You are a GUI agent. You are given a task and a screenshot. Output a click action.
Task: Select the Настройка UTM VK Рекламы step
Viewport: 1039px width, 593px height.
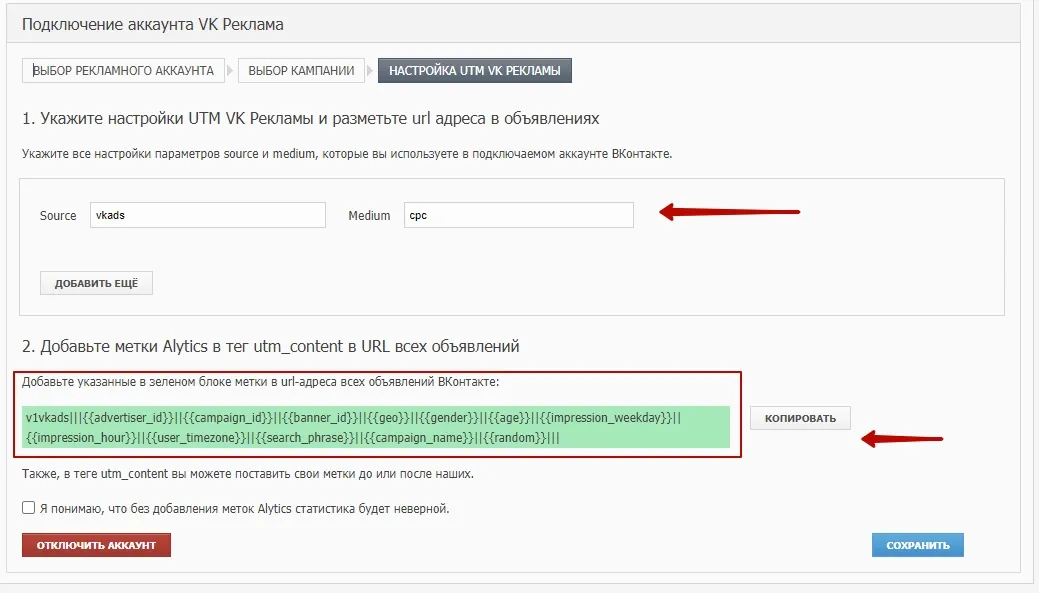474,71
